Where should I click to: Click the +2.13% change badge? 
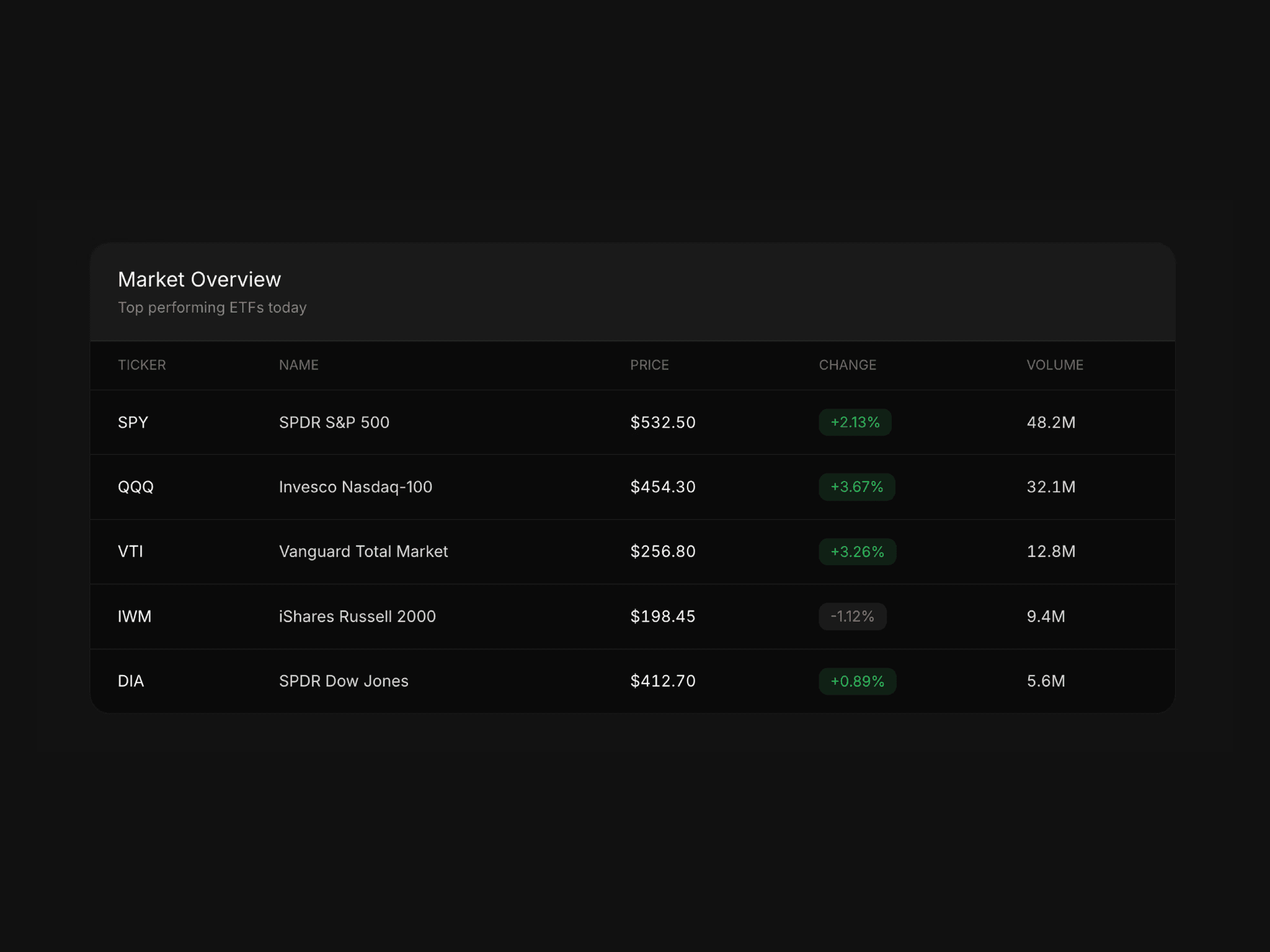point(855,423)
